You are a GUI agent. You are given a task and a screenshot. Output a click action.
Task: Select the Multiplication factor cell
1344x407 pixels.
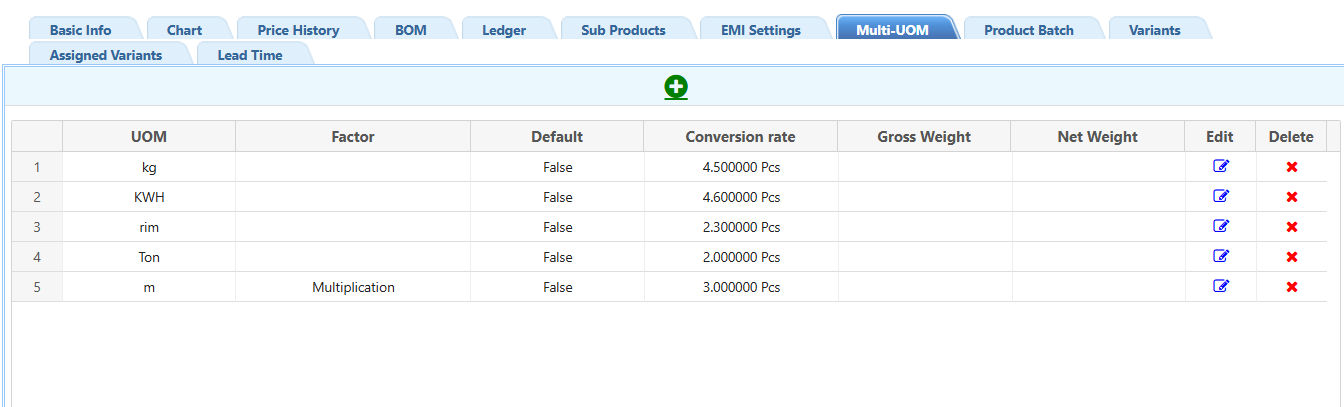point(353,287)
